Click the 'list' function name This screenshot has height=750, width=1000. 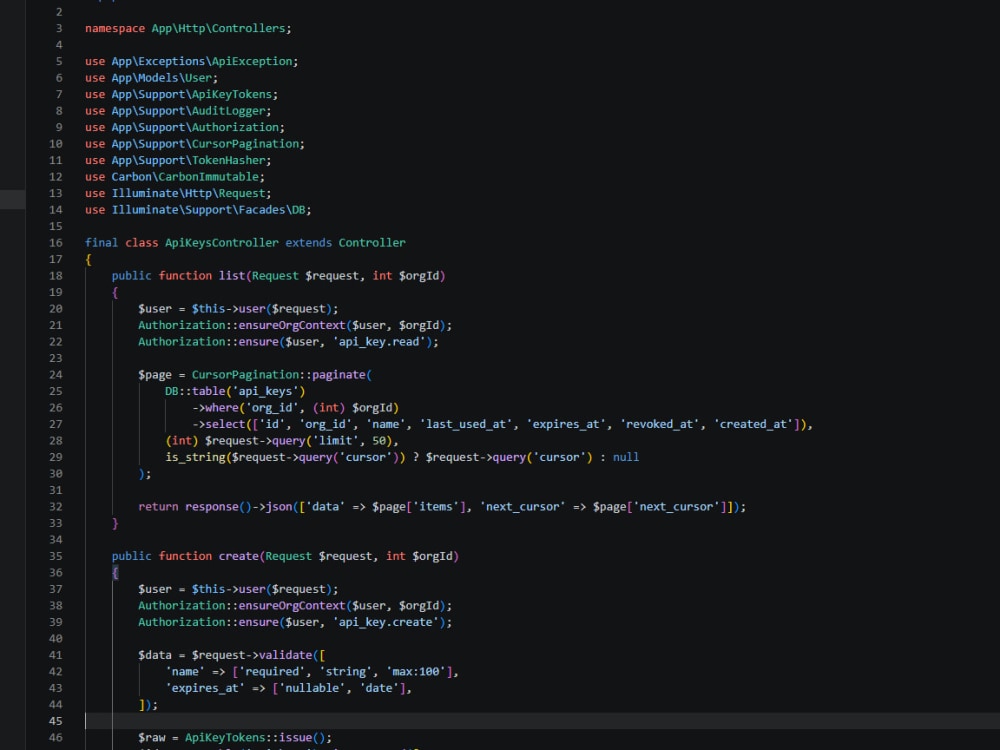click(x=232, y=276)
